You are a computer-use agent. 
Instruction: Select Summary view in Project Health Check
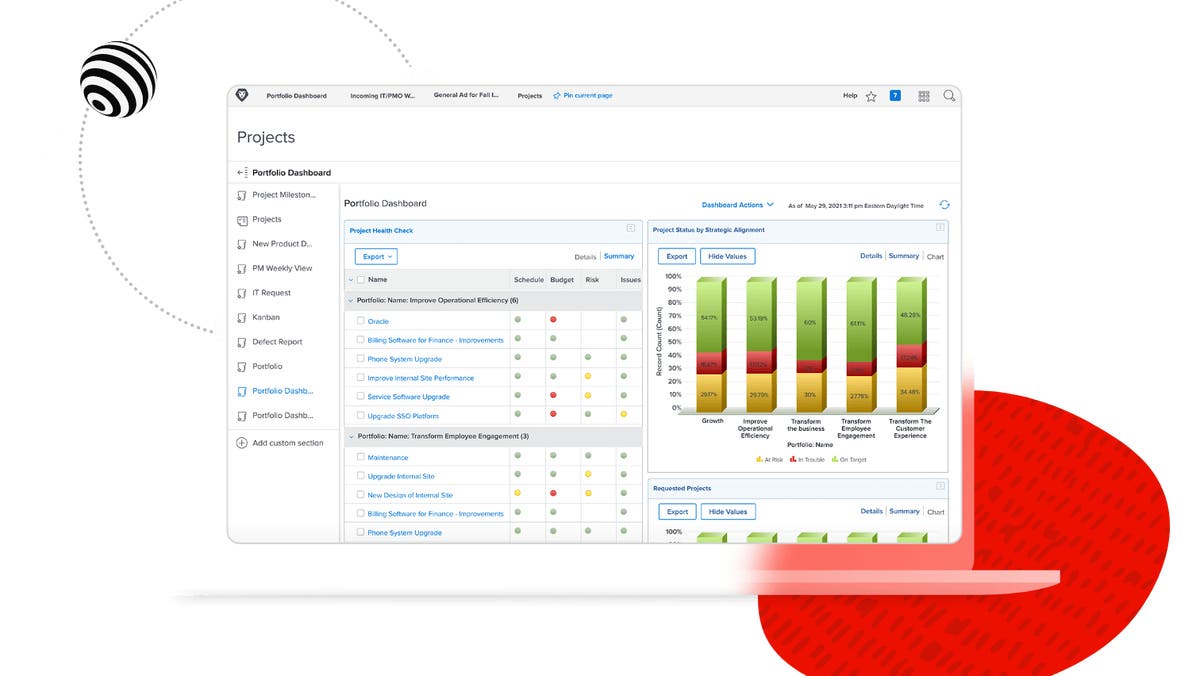(x=619, y=257)
